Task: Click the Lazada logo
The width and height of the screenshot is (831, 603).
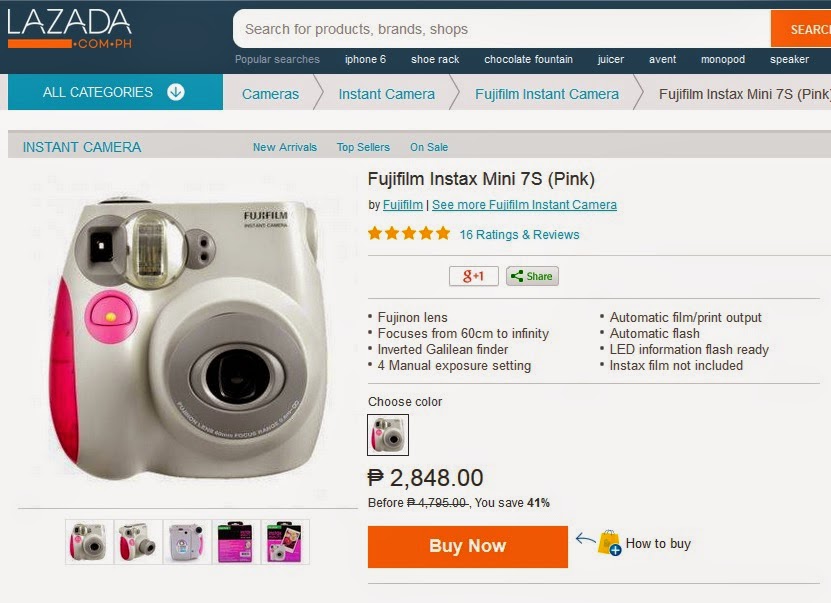Action: (70, 28)
